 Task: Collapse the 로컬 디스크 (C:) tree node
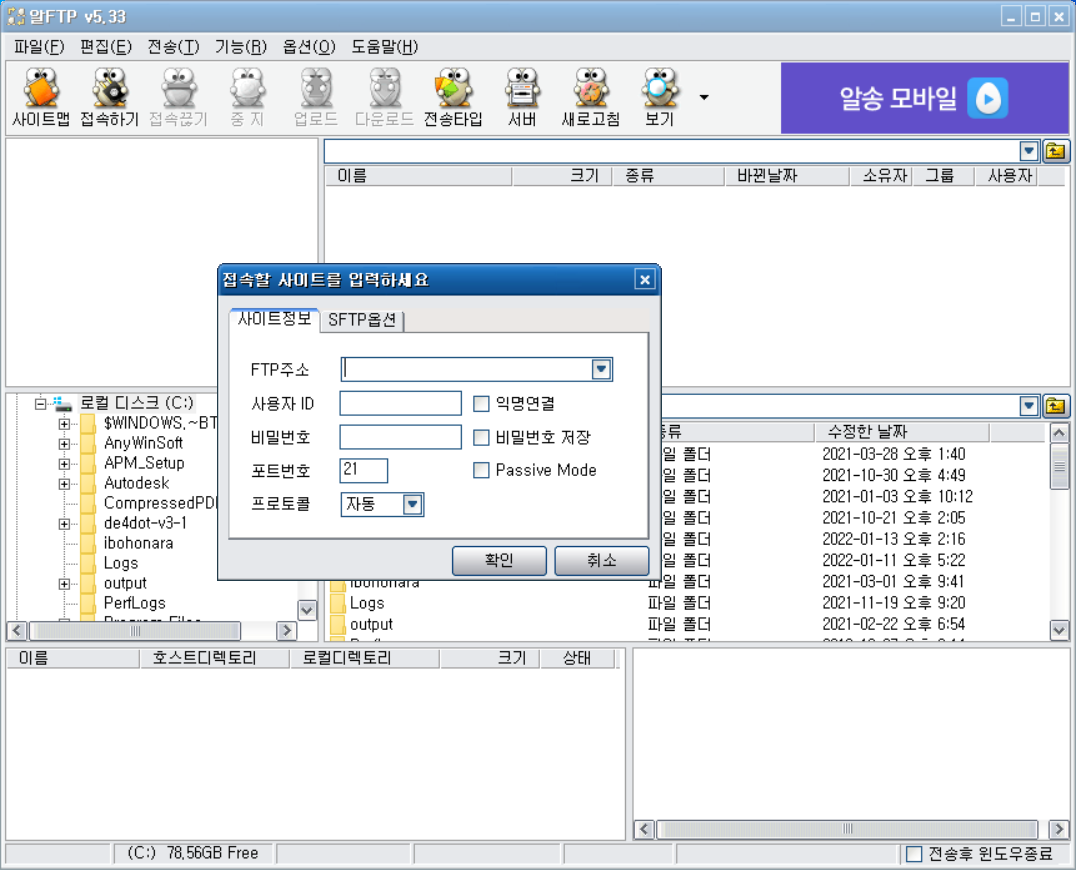click(x=40, y=403)
